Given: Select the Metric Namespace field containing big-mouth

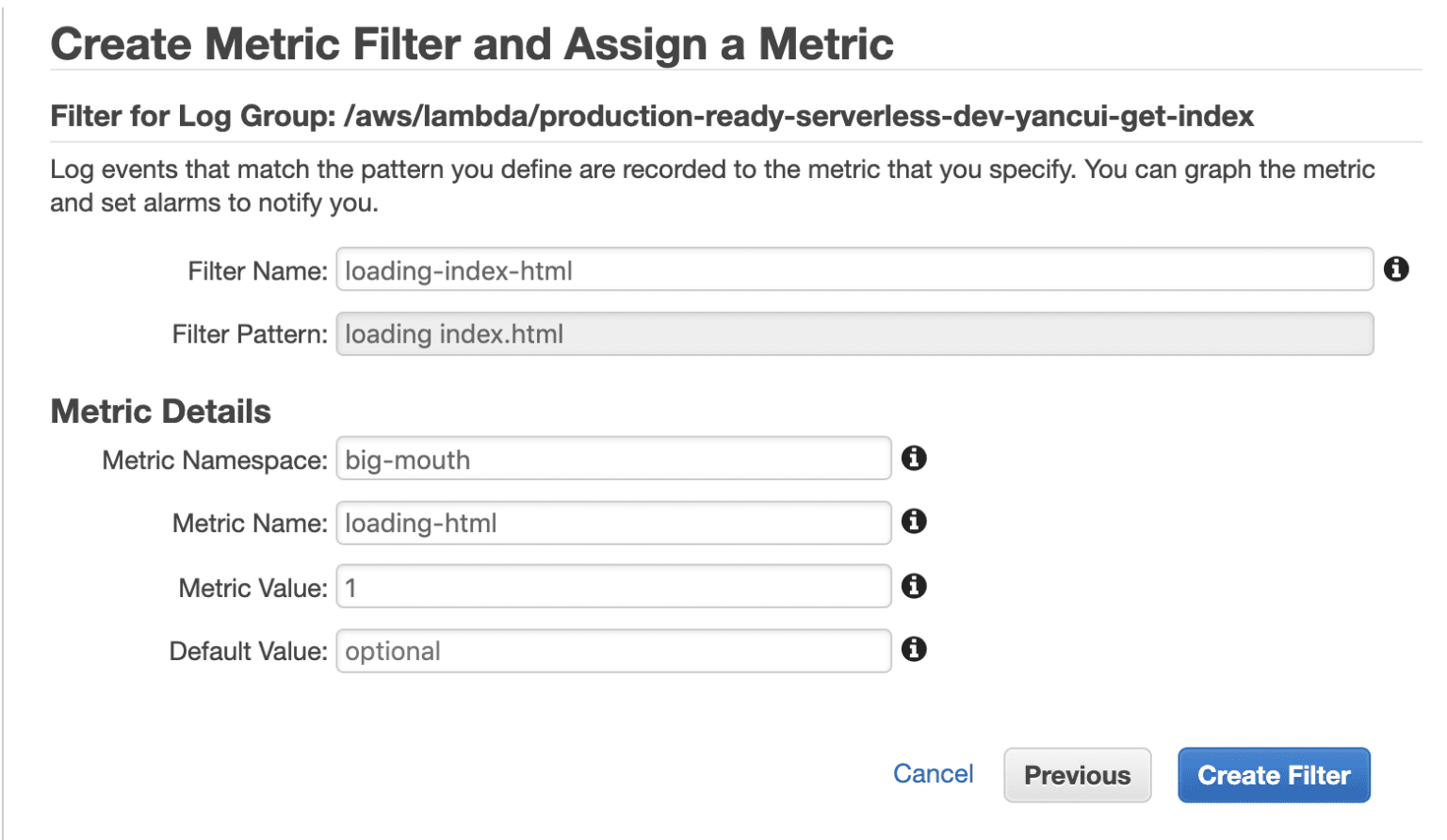Looking at the screenshot, I should [612, 459].
